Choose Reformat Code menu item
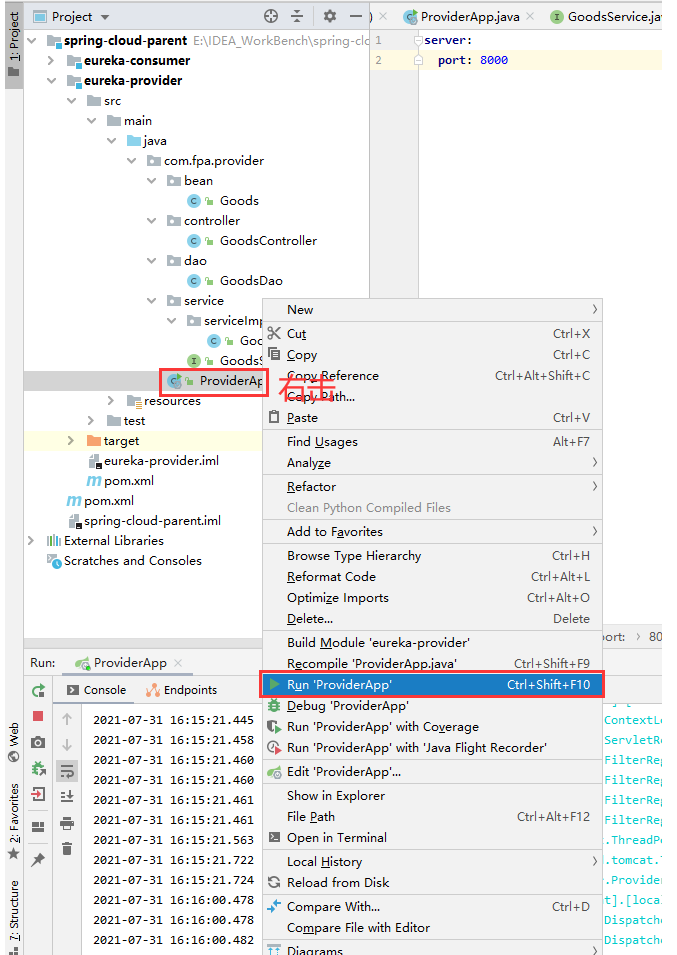677x955 pixels. [x=432, y=577]
